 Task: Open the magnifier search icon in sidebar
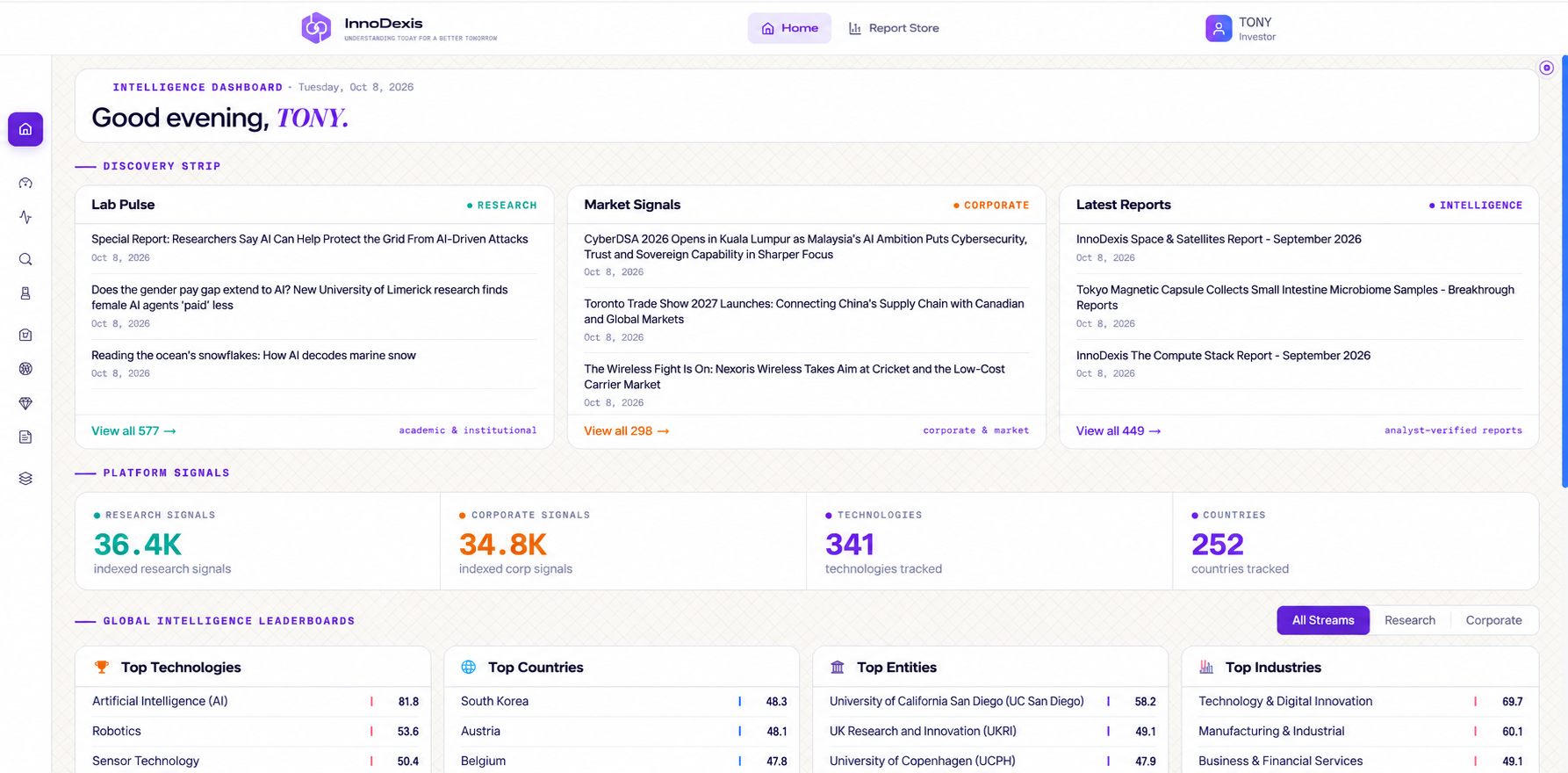click(x=25, y=259)
